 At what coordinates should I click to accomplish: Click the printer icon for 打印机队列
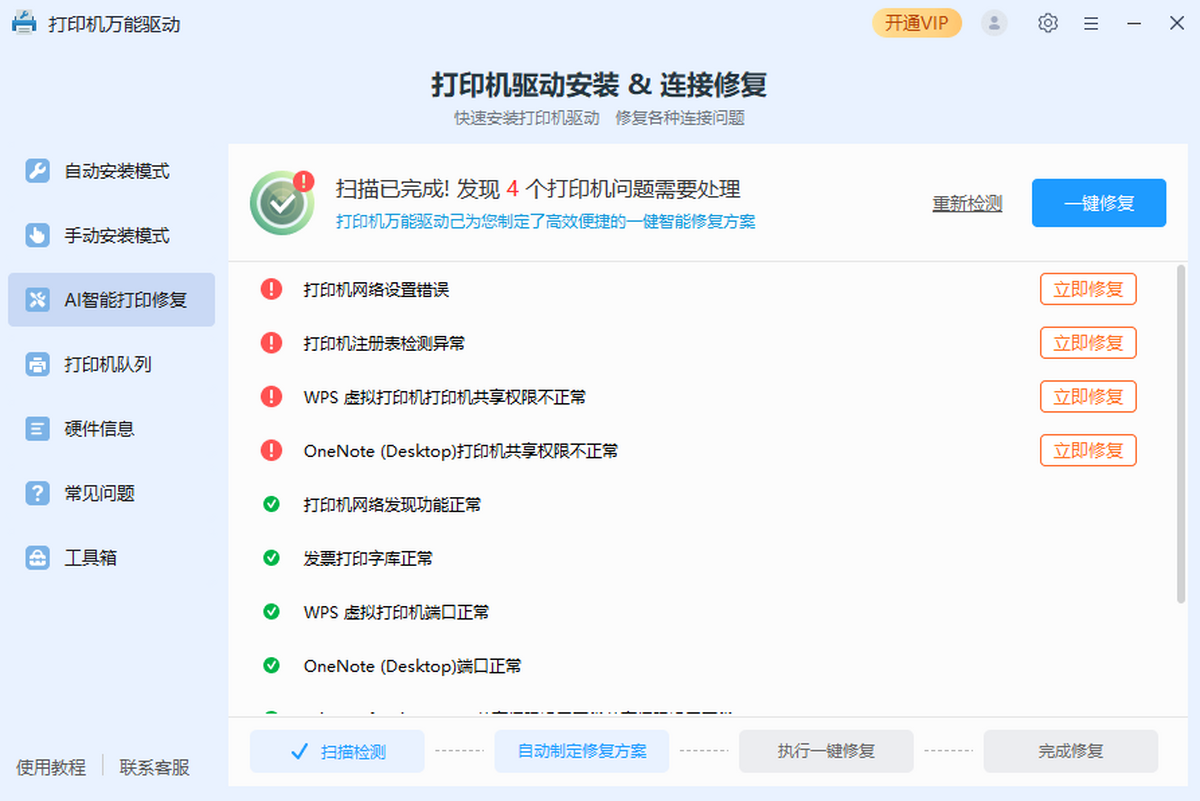pos(37,364)
